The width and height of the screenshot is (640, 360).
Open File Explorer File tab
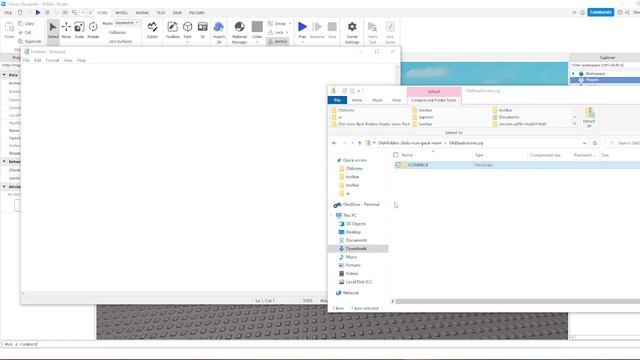coord(337,100)
